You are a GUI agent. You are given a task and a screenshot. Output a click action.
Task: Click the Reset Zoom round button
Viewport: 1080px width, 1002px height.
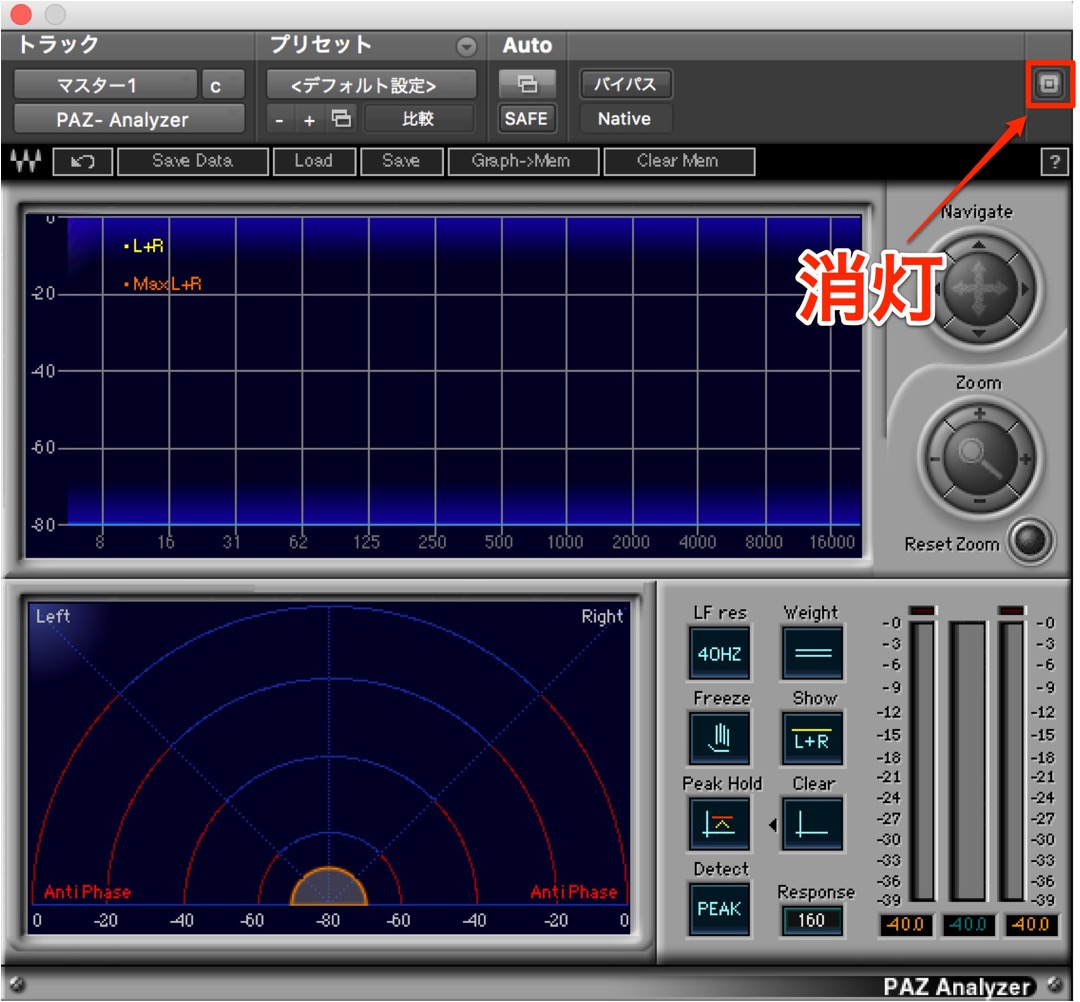pos(1030,540)
